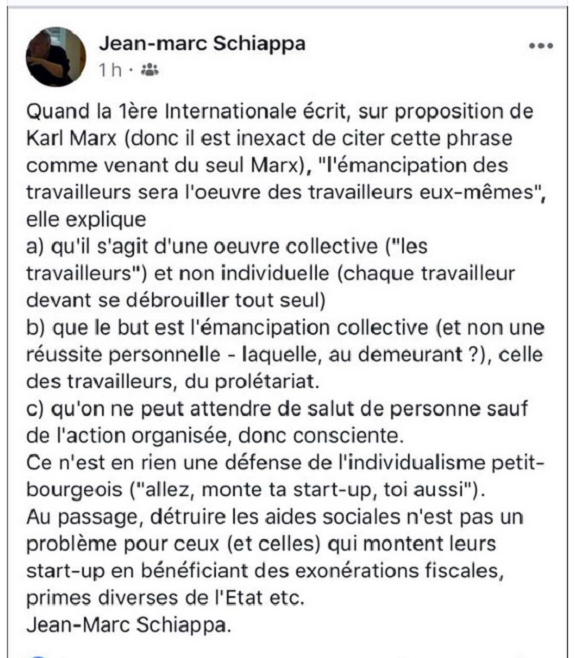Image resolution: width=575 pixels, height=658 pixels.
Task: Open Jean-marc Schiappa's profile picture
Action: (56, 57)
